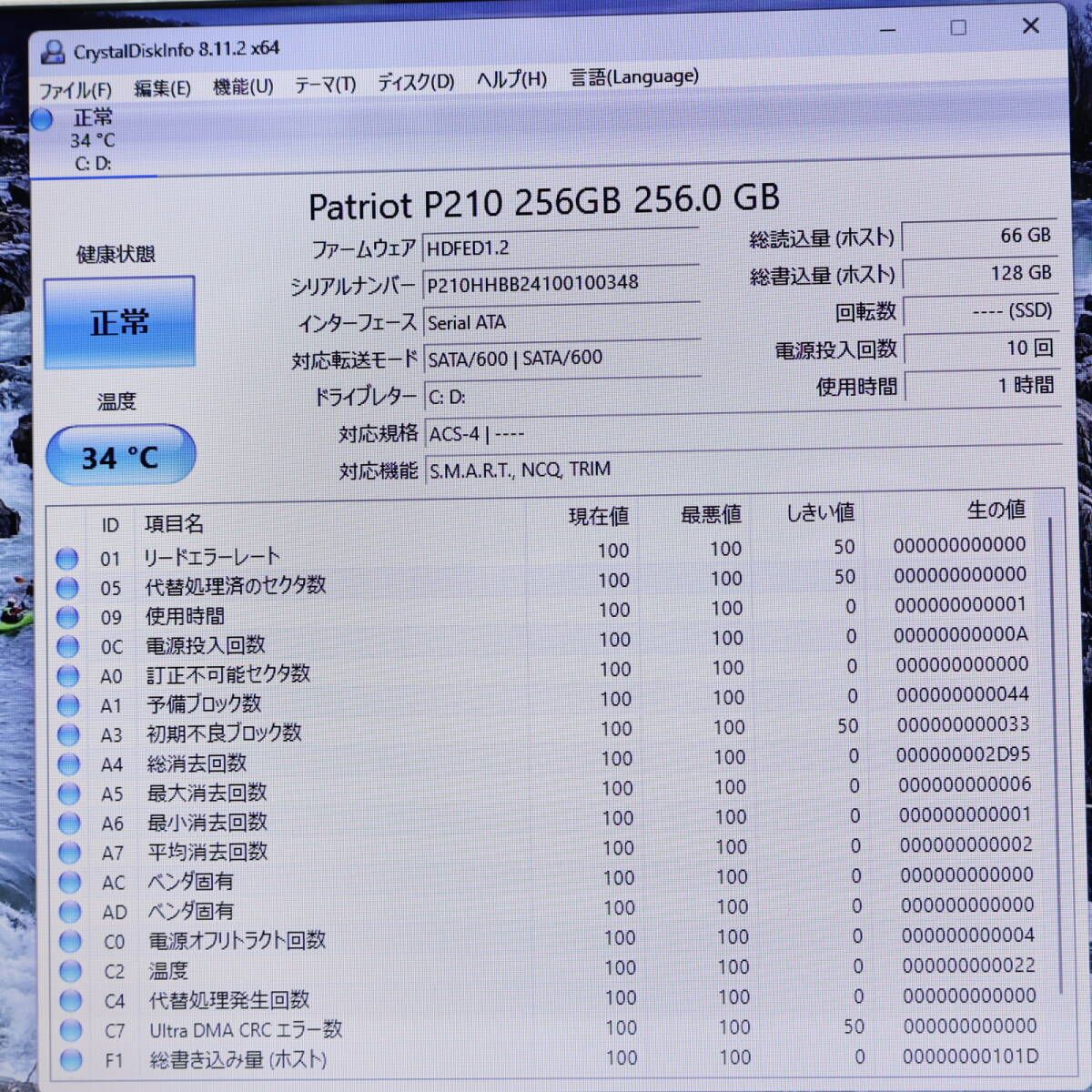Click status circle for C7 Ultra DMA CRC row
The width and height of the screenshot is (1092, 1092).
70,1030
